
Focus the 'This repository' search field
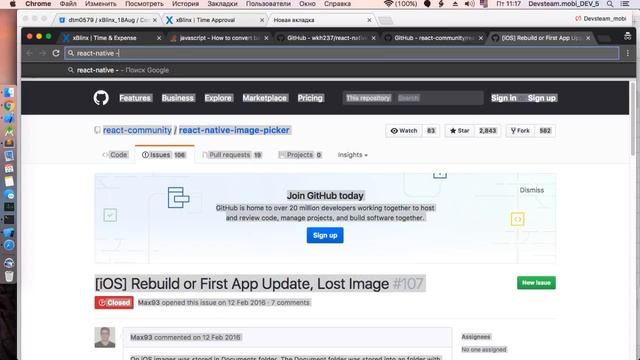[x=413, y=98]
